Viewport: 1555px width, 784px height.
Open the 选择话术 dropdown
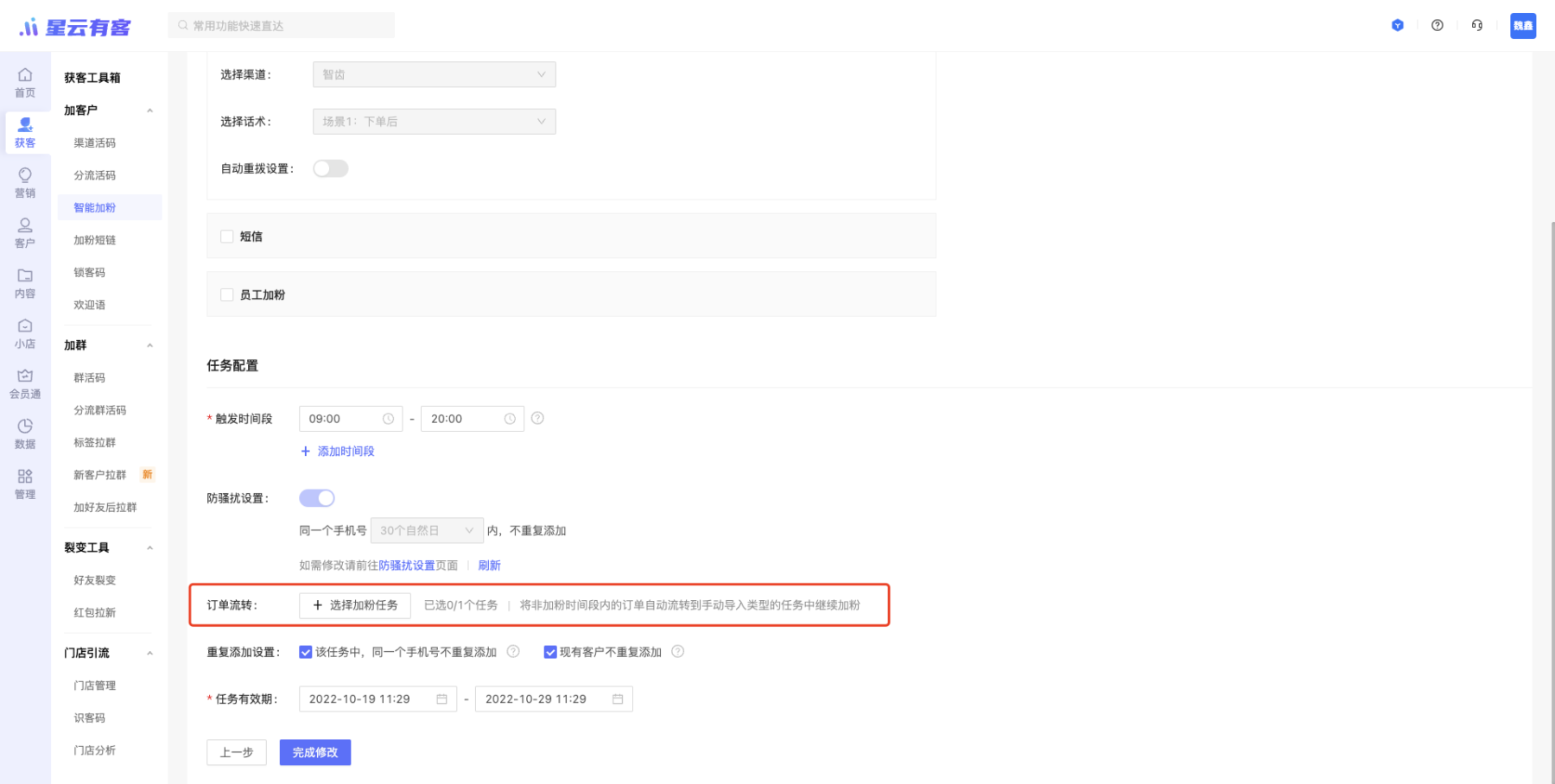(434, 122)
